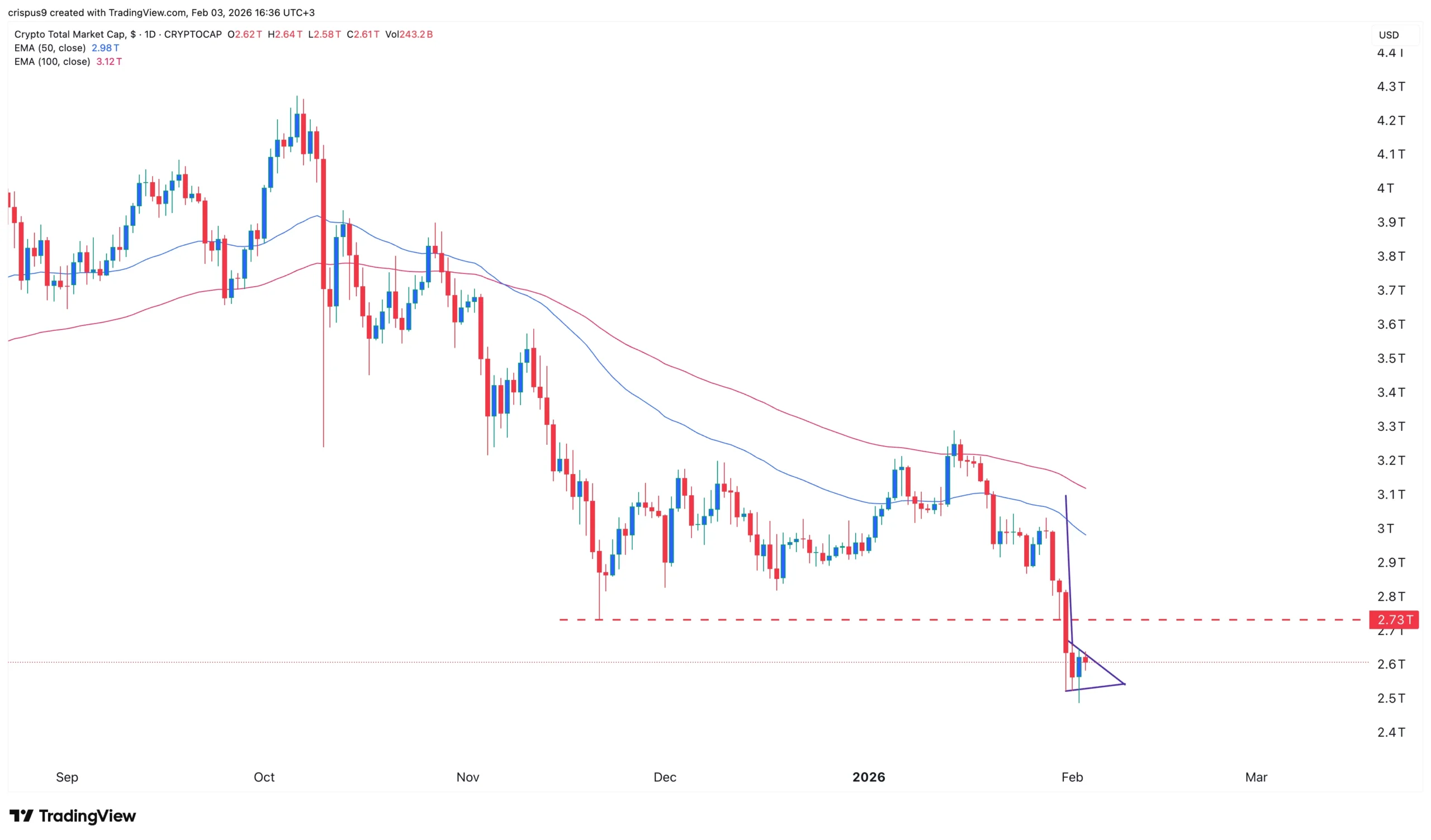Click the Oct label on time axis
The height and width of the screenshot is (840, 1431).
[x=264, y=777]
